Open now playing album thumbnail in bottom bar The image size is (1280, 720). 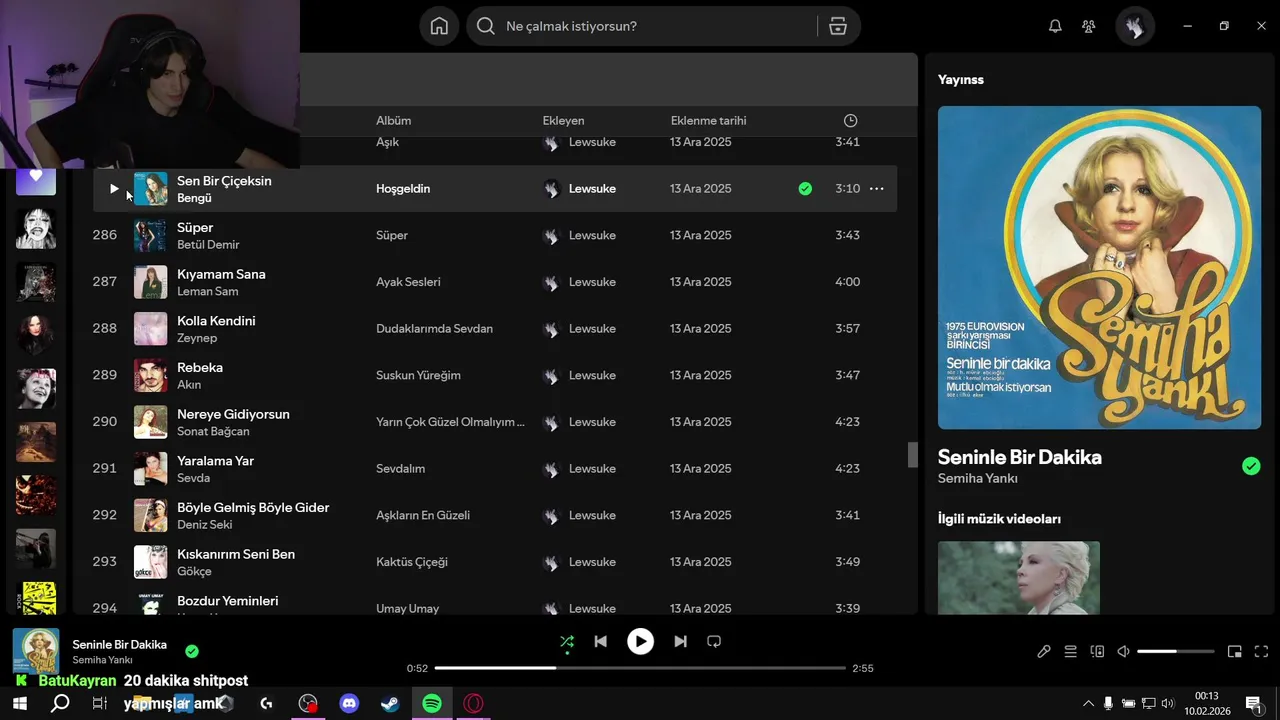(x=36, y=651)
